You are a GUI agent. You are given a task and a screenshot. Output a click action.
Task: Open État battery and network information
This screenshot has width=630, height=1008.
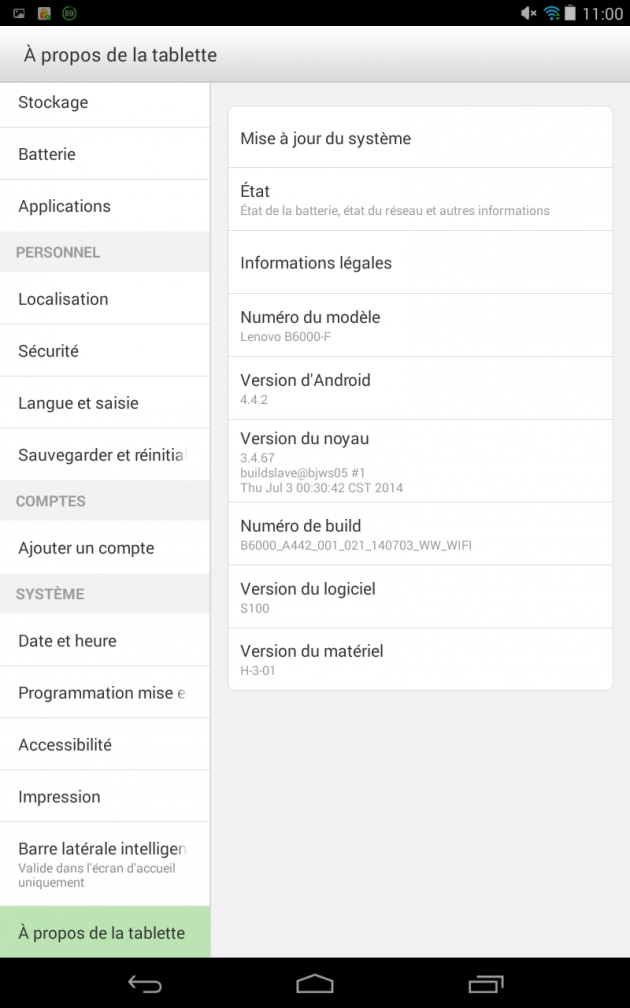pos(420,199)
